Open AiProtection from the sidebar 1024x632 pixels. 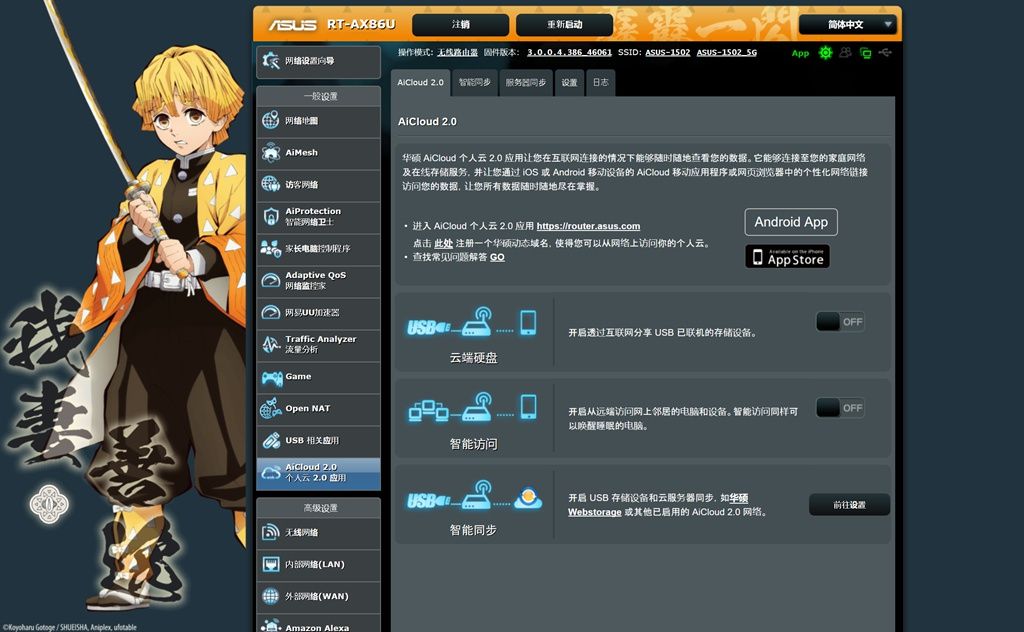click(x=318, y=216)
